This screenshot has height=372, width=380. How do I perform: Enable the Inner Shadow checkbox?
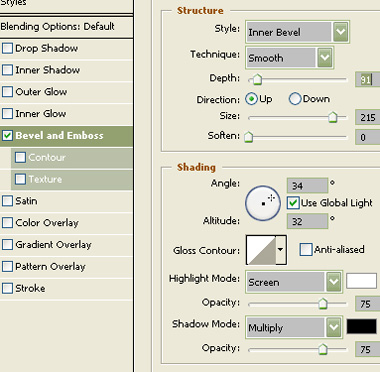[x=7, y=70]
